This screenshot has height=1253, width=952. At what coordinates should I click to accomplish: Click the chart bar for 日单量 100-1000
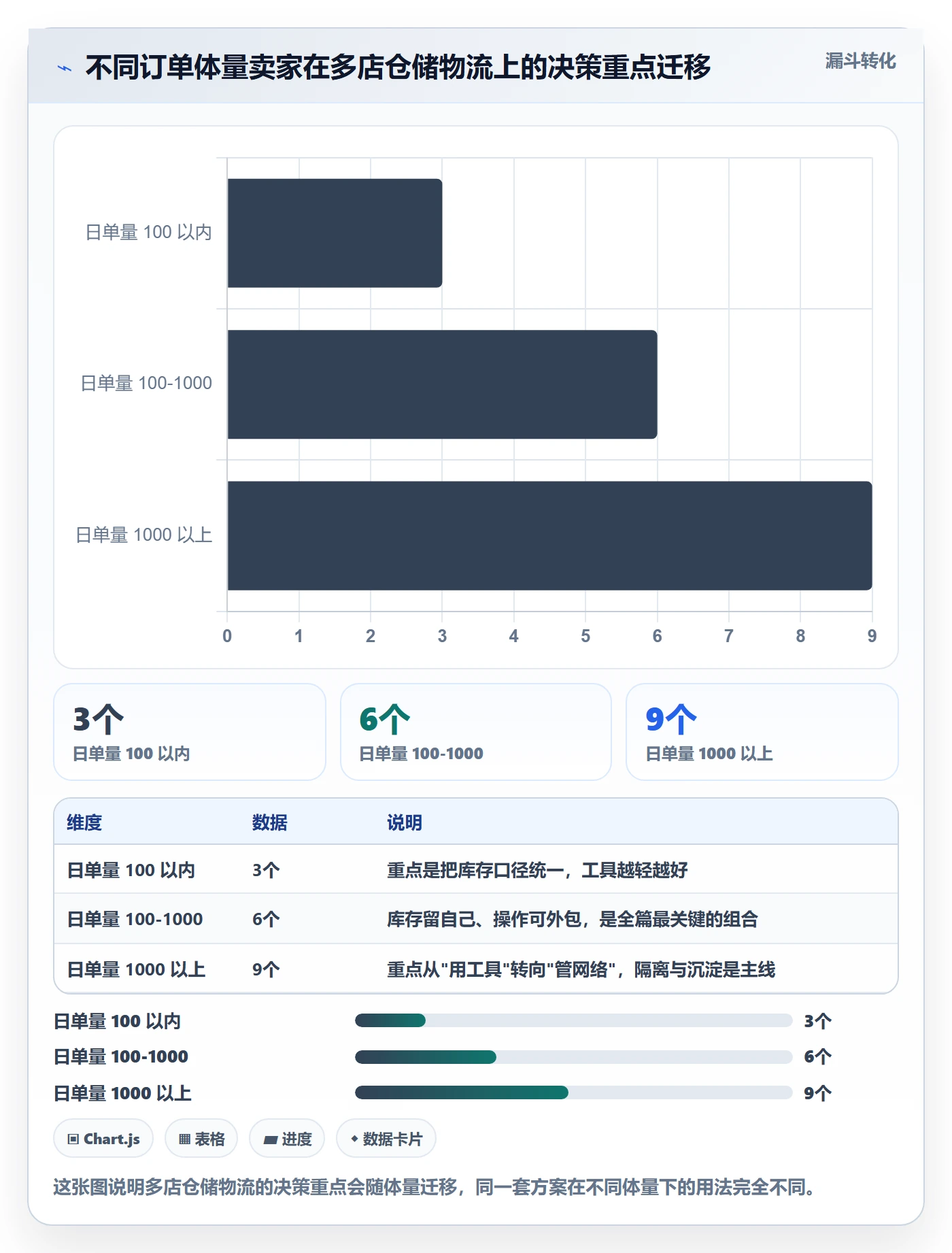coord(442,384)
